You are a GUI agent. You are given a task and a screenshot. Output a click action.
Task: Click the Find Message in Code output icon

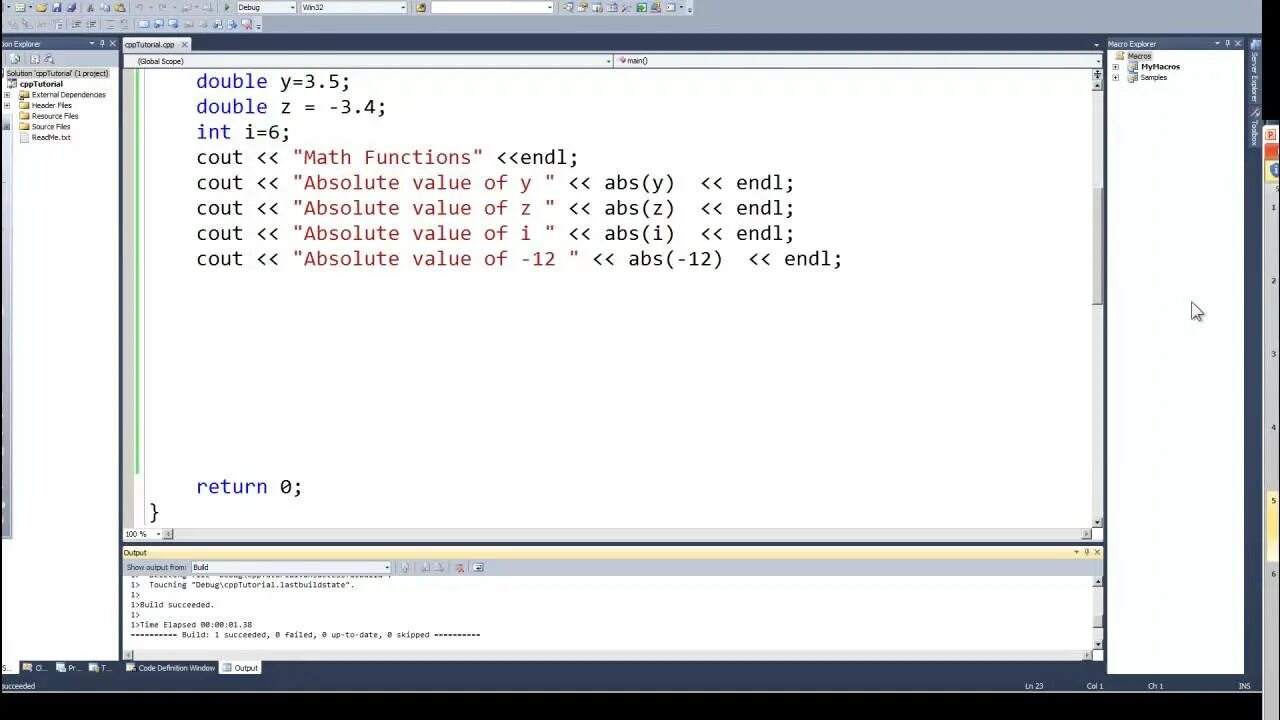click(x=405, y=567)
